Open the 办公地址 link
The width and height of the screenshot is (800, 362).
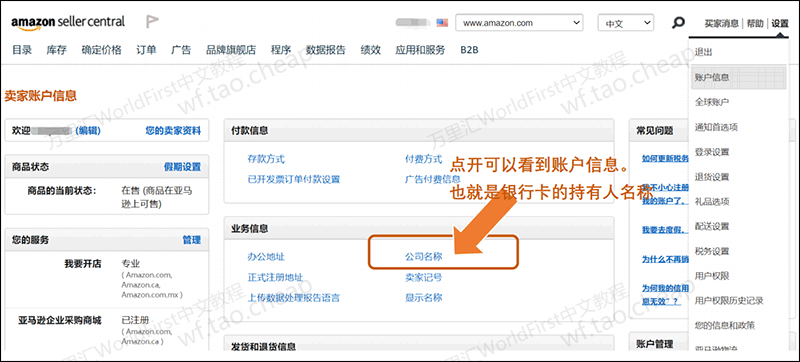point(266,257)
